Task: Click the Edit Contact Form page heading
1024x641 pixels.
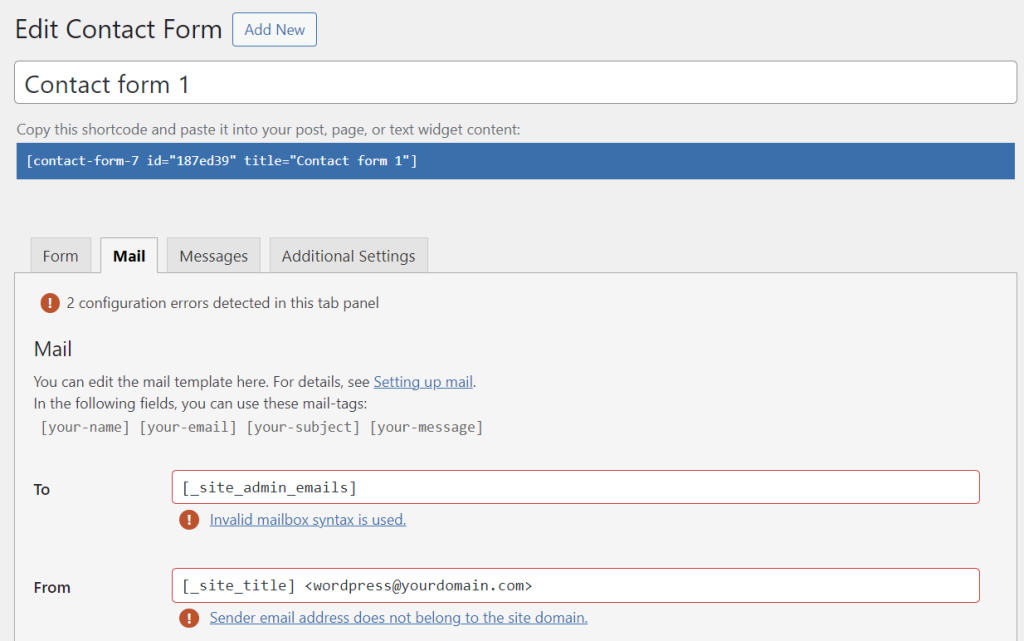Action: coord(118,29)
